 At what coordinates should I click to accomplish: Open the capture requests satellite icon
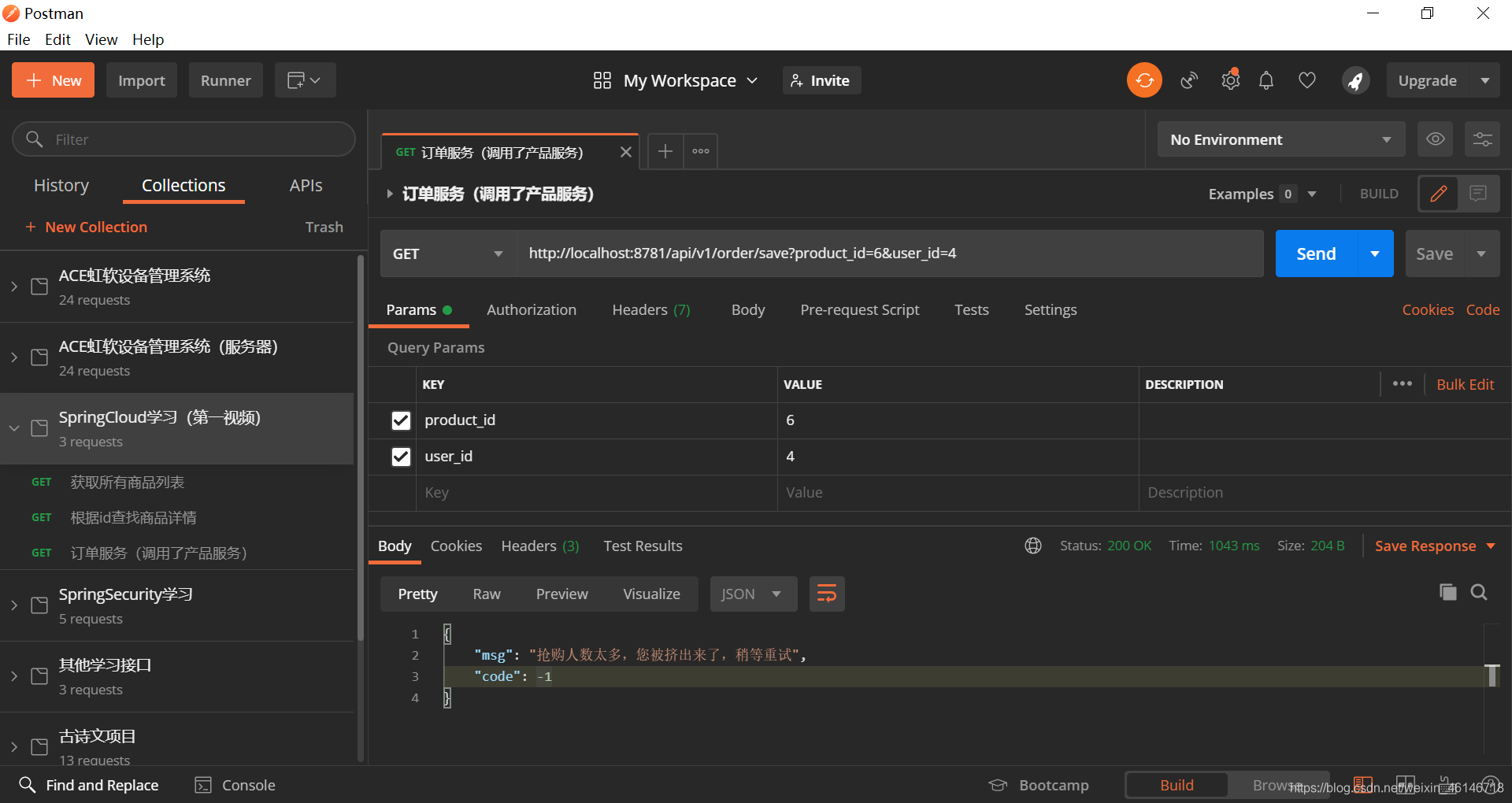pos(1189,80)
